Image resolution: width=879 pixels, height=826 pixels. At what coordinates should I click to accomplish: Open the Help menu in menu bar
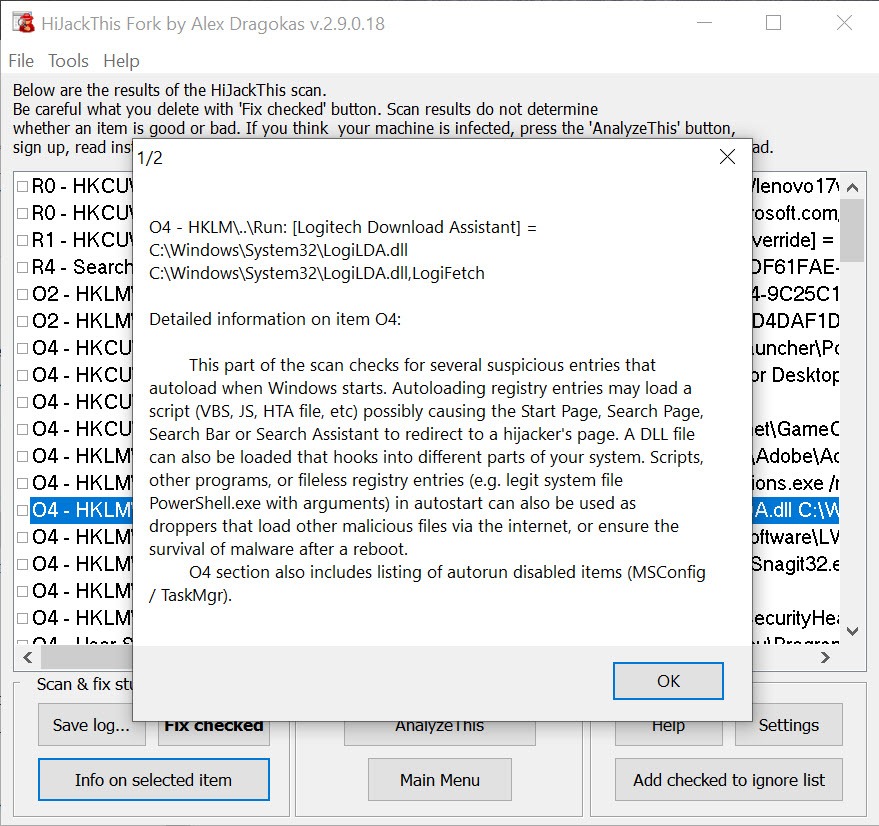pyautogui.click(x=121, y=61)
